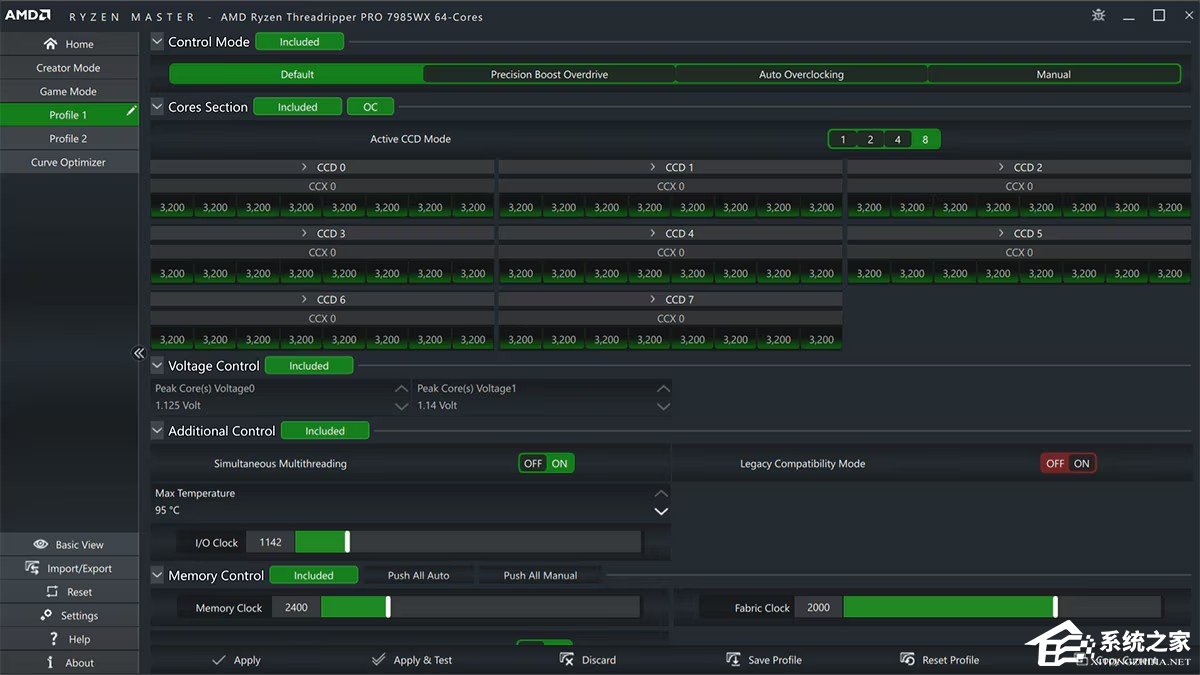Image resolution: width=1200 pixels, height=675 pixels.
Task: Click the Memory Clock slider handle
Action: point(388,607)
